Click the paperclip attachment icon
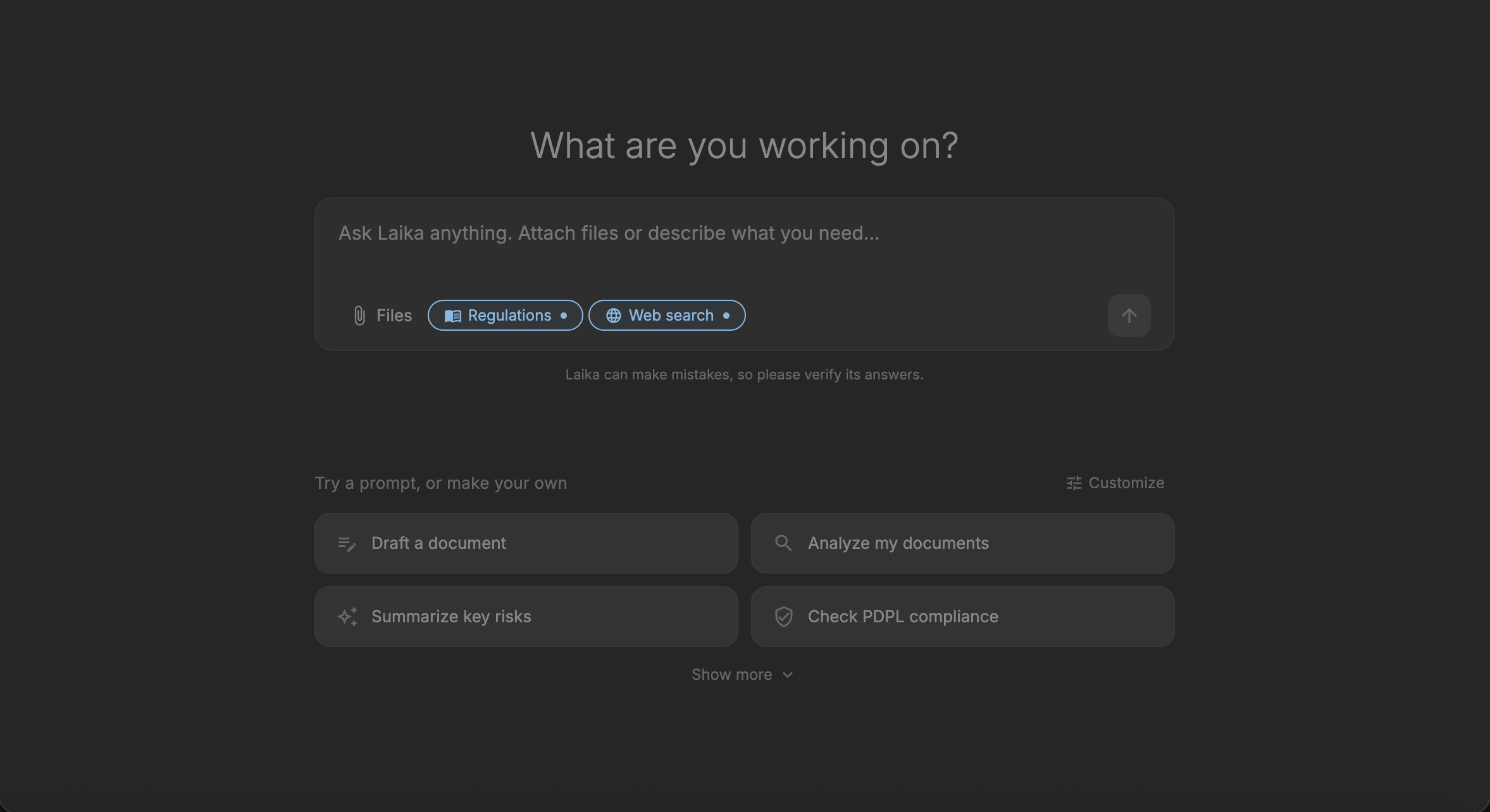The image size is (1490, 812). (359, 315)
